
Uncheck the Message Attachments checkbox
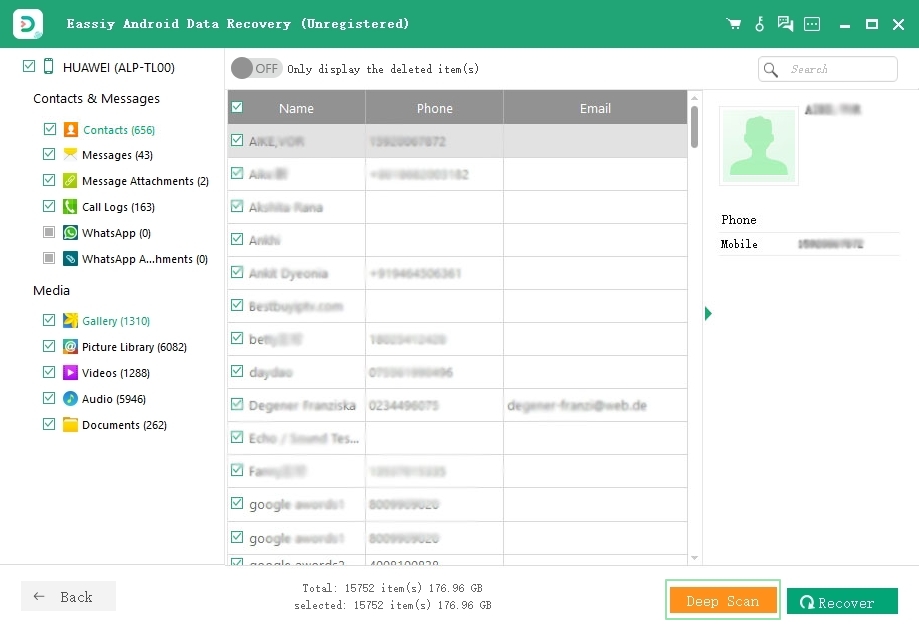click(x=49, y=180)
